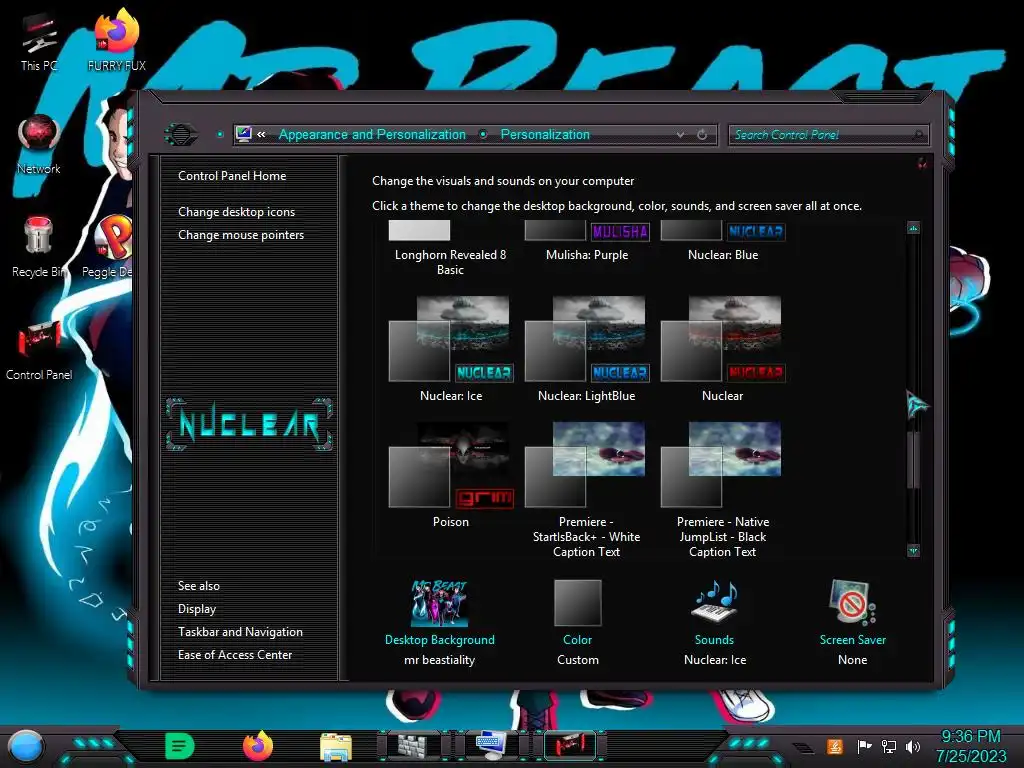Select Longhorn Revealed 8 Basic theme
Viewport: 1024px width, 768px height.
(x=450, y=248)
